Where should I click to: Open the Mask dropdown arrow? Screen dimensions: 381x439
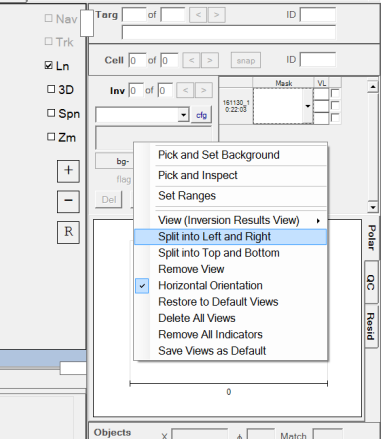tap(307, 106)
